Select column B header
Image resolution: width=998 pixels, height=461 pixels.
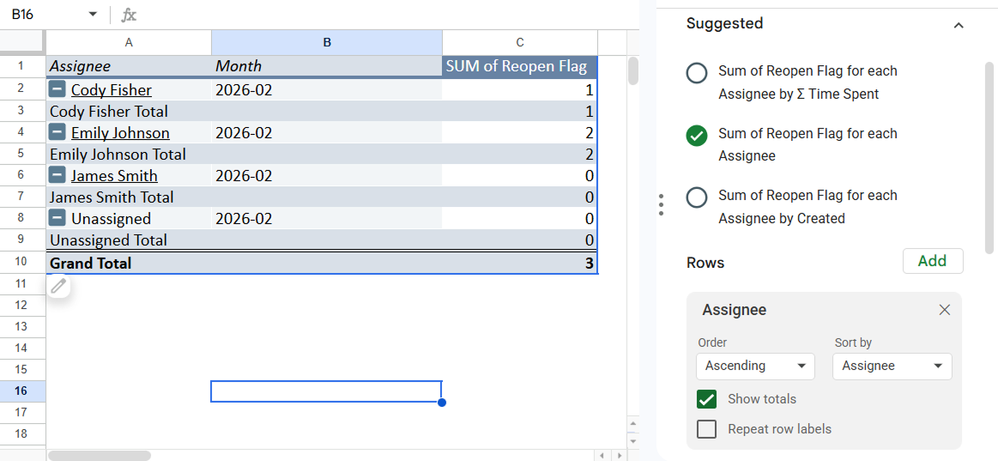[x=326, y=42]
